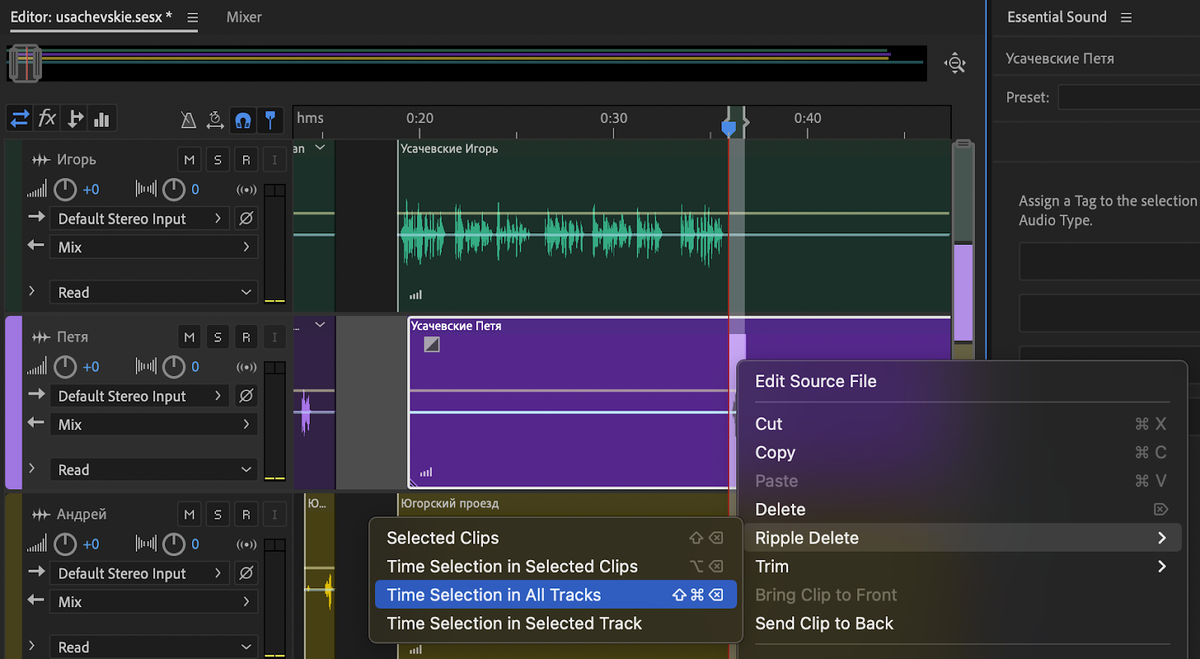Toggle the snapping magnet icon
This screenshot has width=1200, height=659.
[x=242, y=120]
